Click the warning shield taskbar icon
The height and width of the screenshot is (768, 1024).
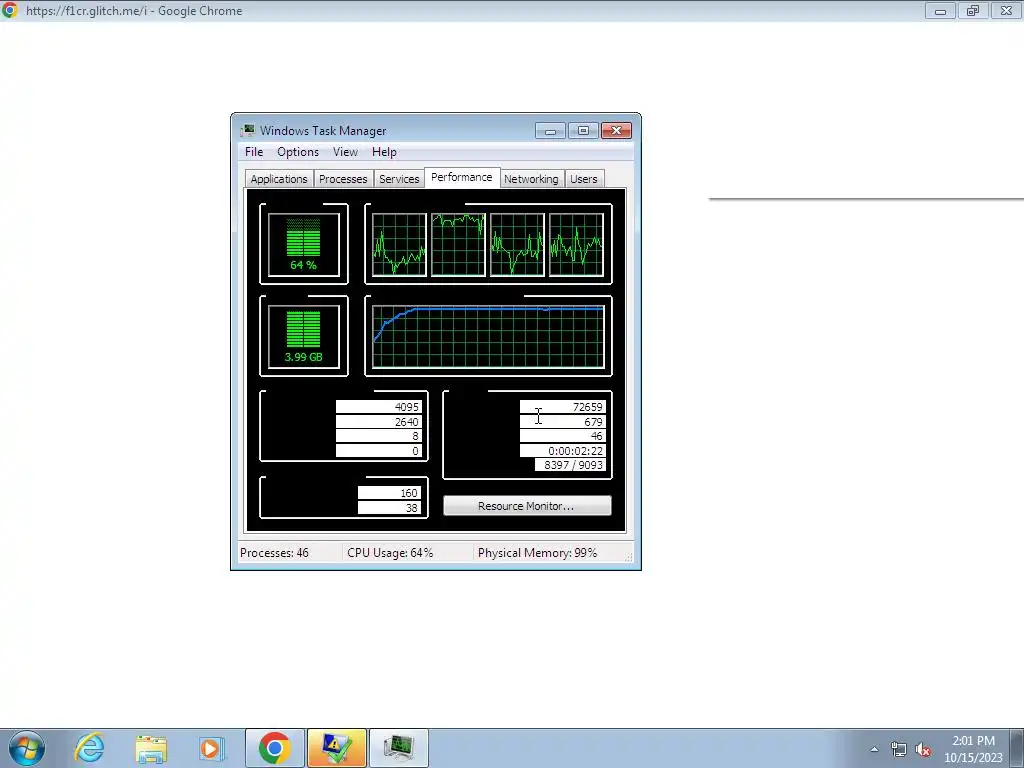(x=337, y=748)
